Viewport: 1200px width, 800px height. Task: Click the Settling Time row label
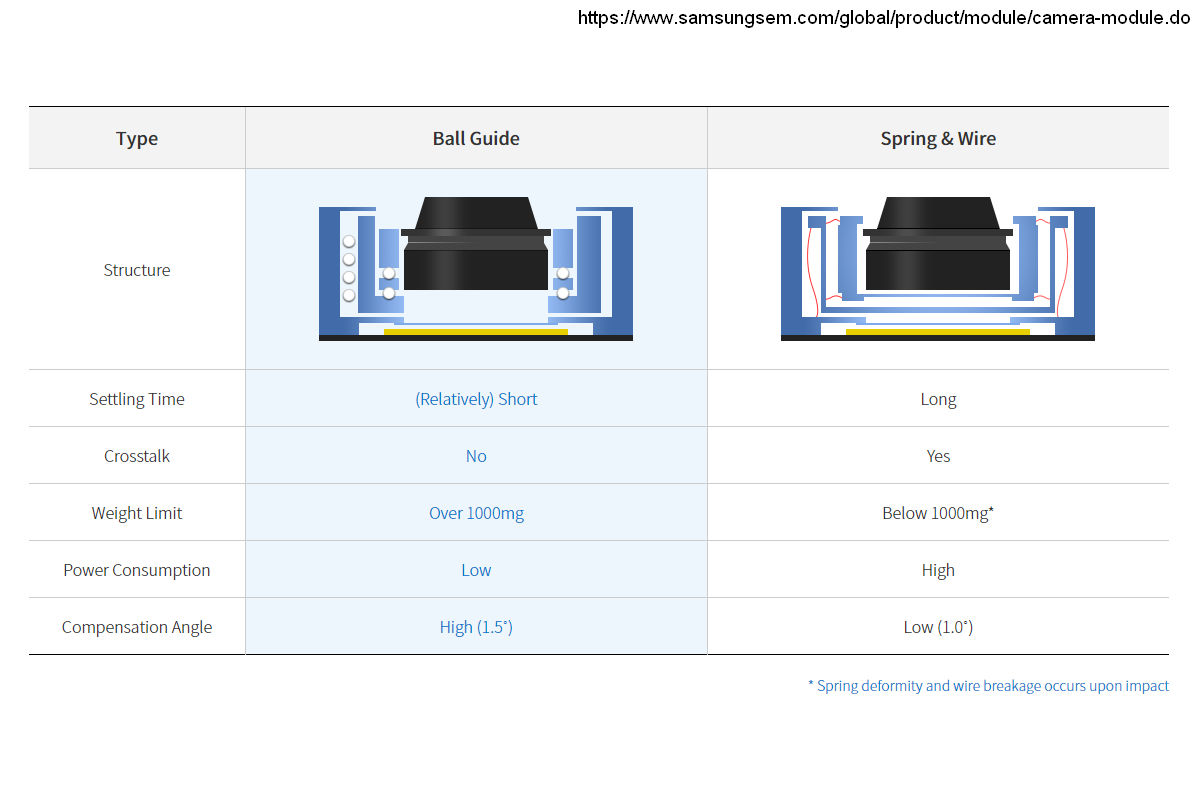tap(137, 399)
